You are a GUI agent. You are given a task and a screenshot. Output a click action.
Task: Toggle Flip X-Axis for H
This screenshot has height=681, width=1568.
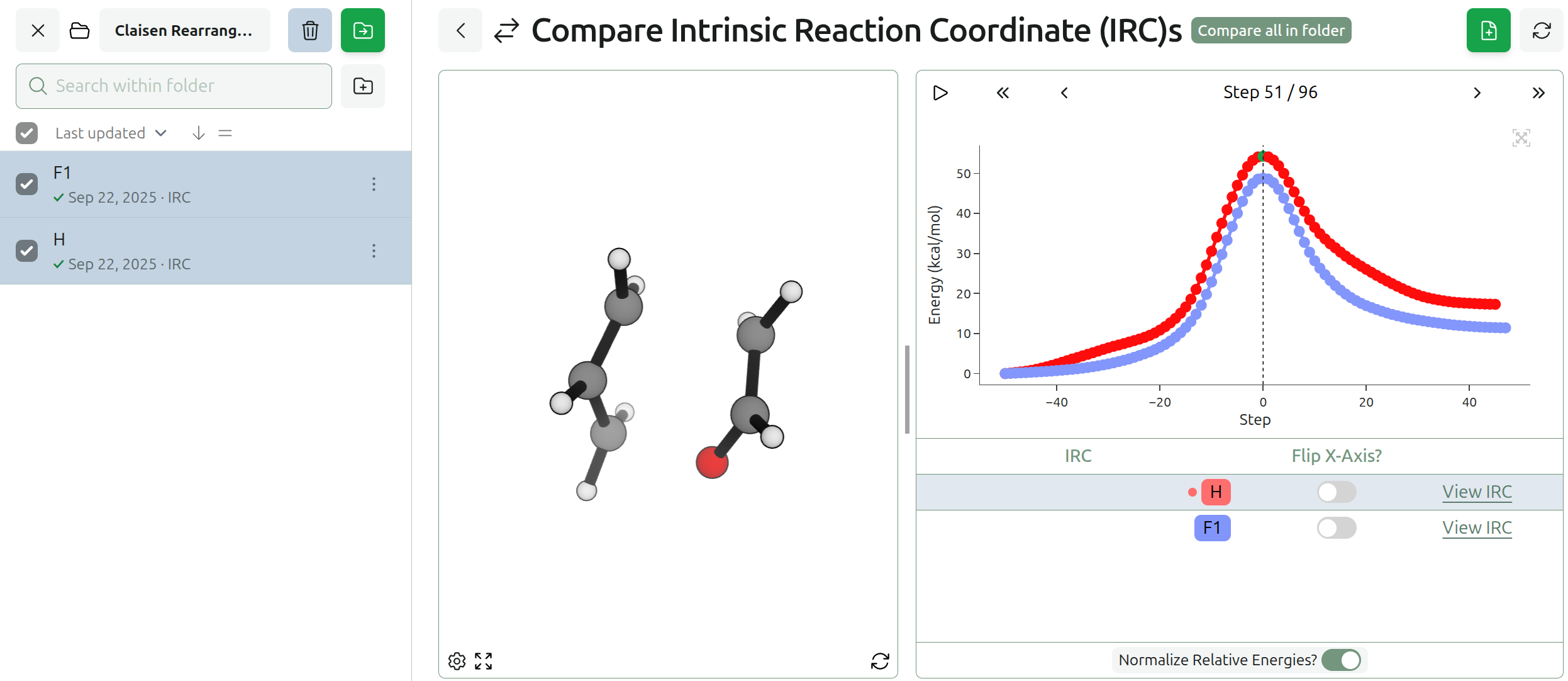pos(1336,492)
